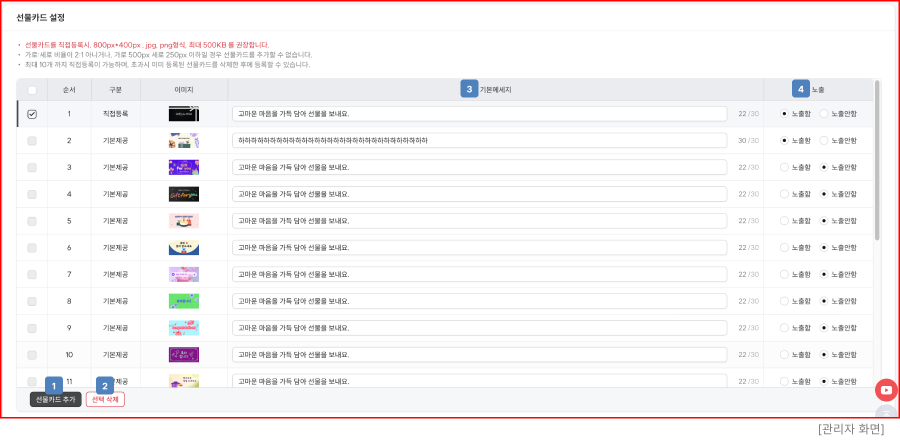Toggle the header select-all checkbox
The image size is (900, 440).
click(32, 89)
